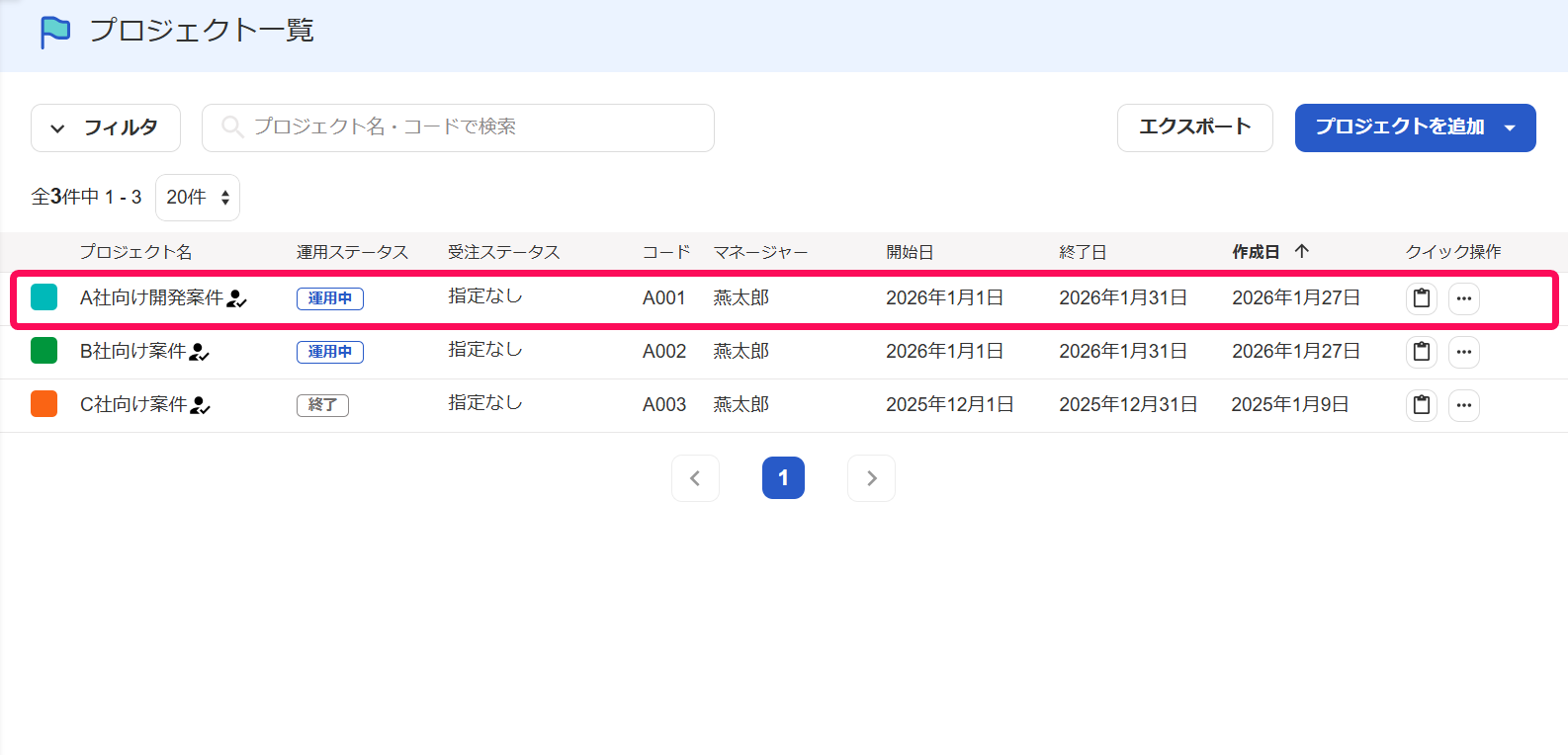
Task: Click the teal color swatch of A社向け開発案件
Action: (44, 297)
